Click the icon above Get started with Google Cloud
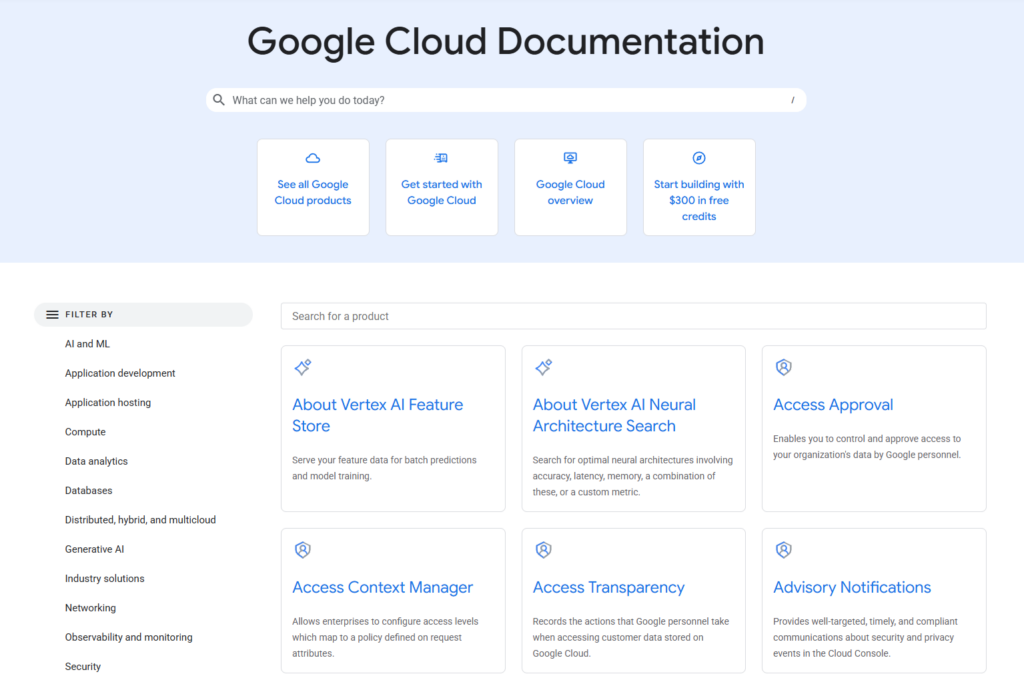The height and width of the screenshot is (678, 1024). click(x=441, y=158)
